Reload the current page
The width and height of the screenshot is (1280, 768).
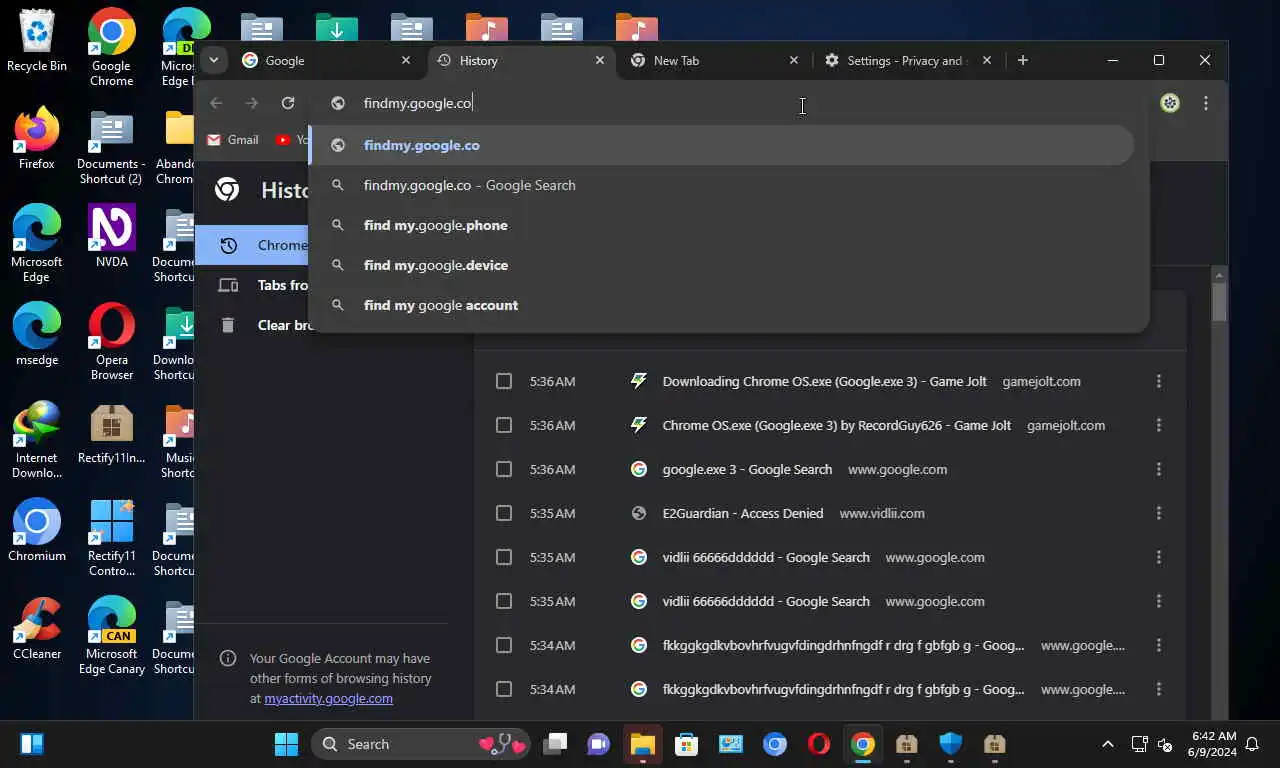pos(288,103)
